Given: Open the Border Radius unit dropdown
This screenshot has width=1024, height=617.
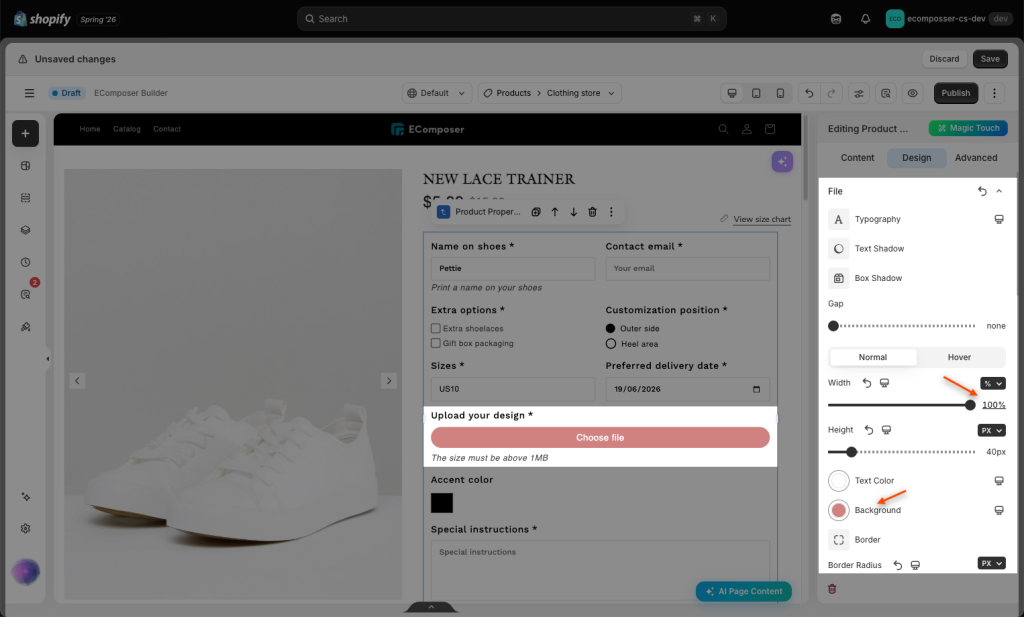Looking at the screenshot, I should (991, 563).
